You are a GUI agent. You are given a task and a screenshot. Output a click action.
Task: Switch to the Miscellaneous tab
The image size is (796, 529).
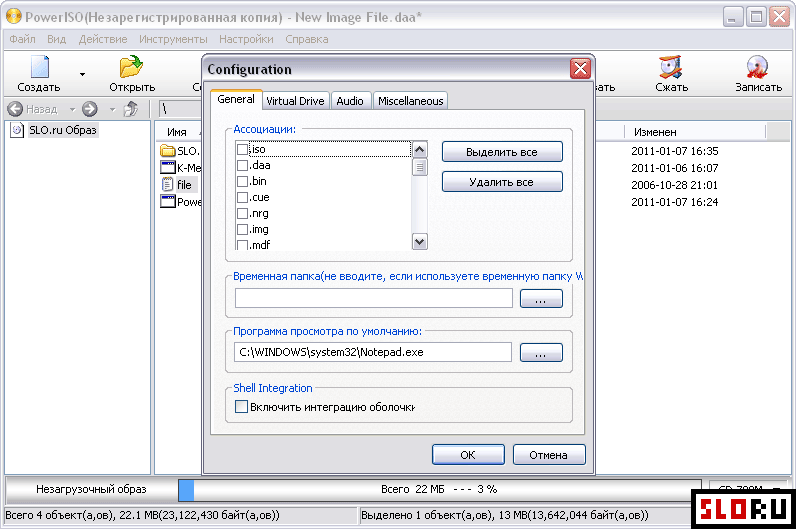410,101
